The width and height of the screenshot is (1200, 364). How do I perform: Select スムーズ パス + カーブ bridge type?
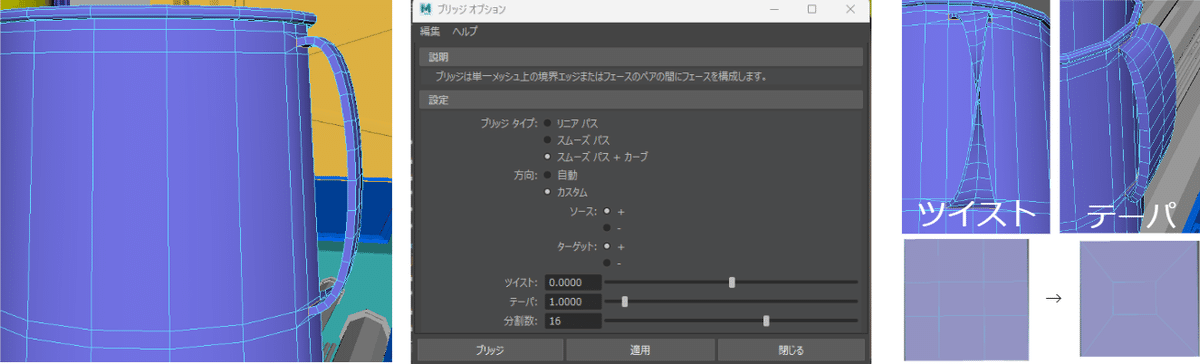tap(547, 157)
